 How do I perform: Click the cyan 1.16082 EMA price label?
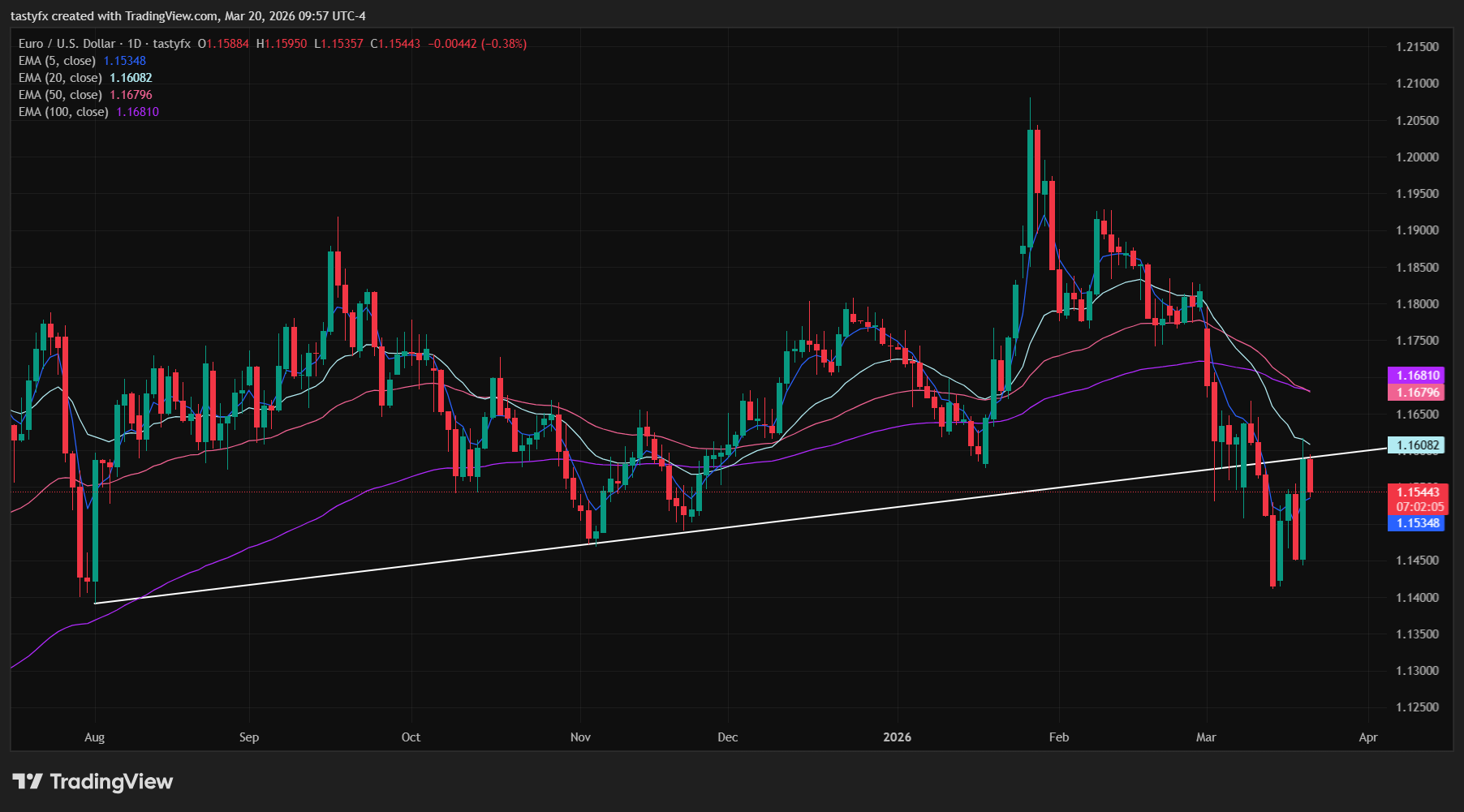coord(1416,445)
